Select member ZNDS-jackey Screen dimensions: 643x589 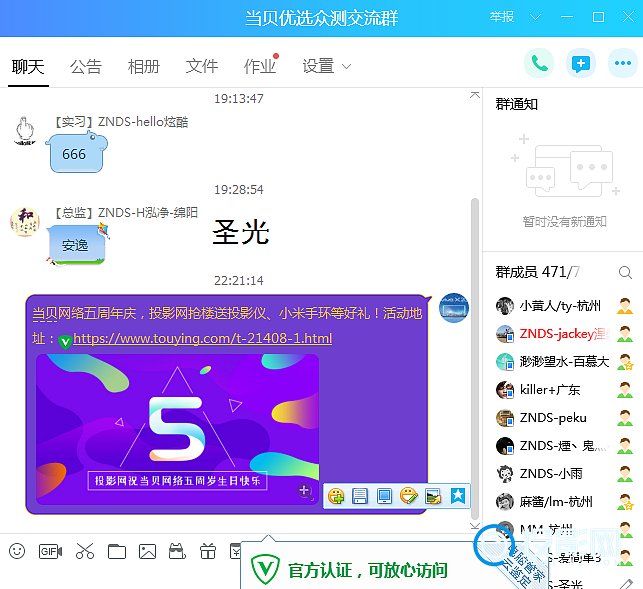[564, 334]
